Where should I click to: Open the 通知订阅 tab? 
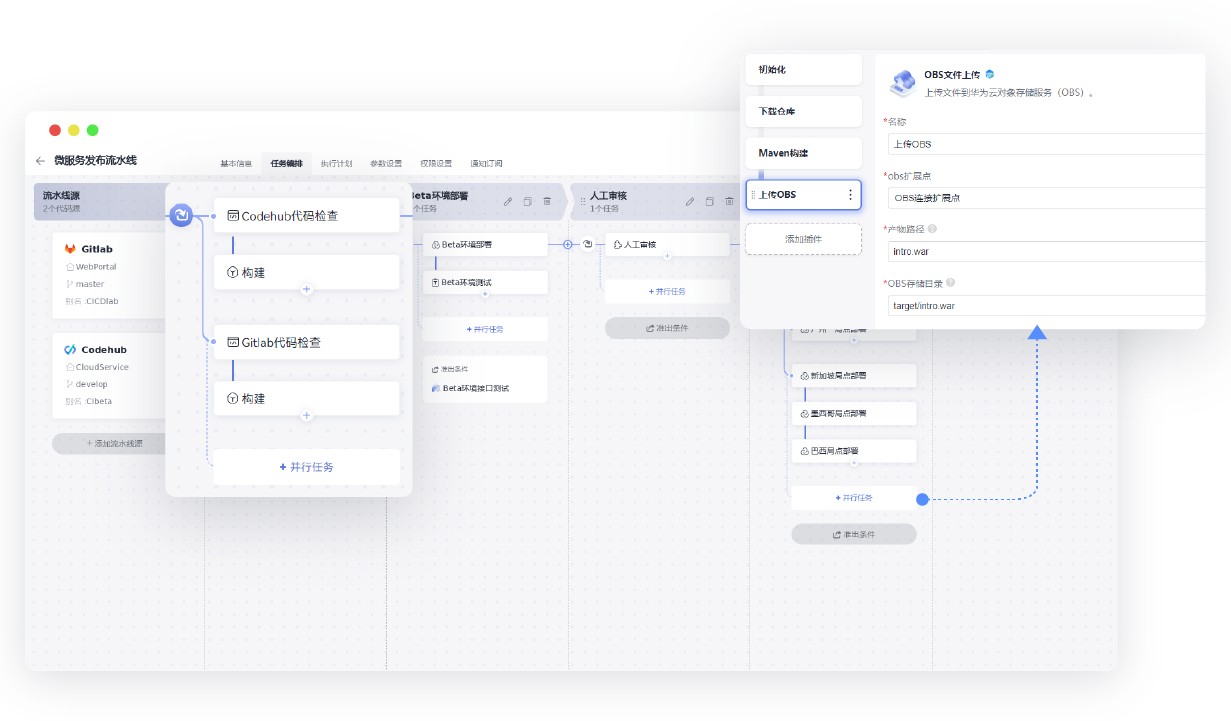pos(486,163)
